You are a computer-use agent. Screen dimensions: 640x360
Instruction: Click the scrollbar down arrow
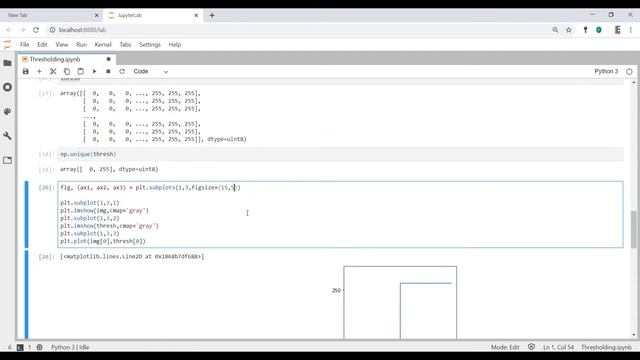coord(633,335)
